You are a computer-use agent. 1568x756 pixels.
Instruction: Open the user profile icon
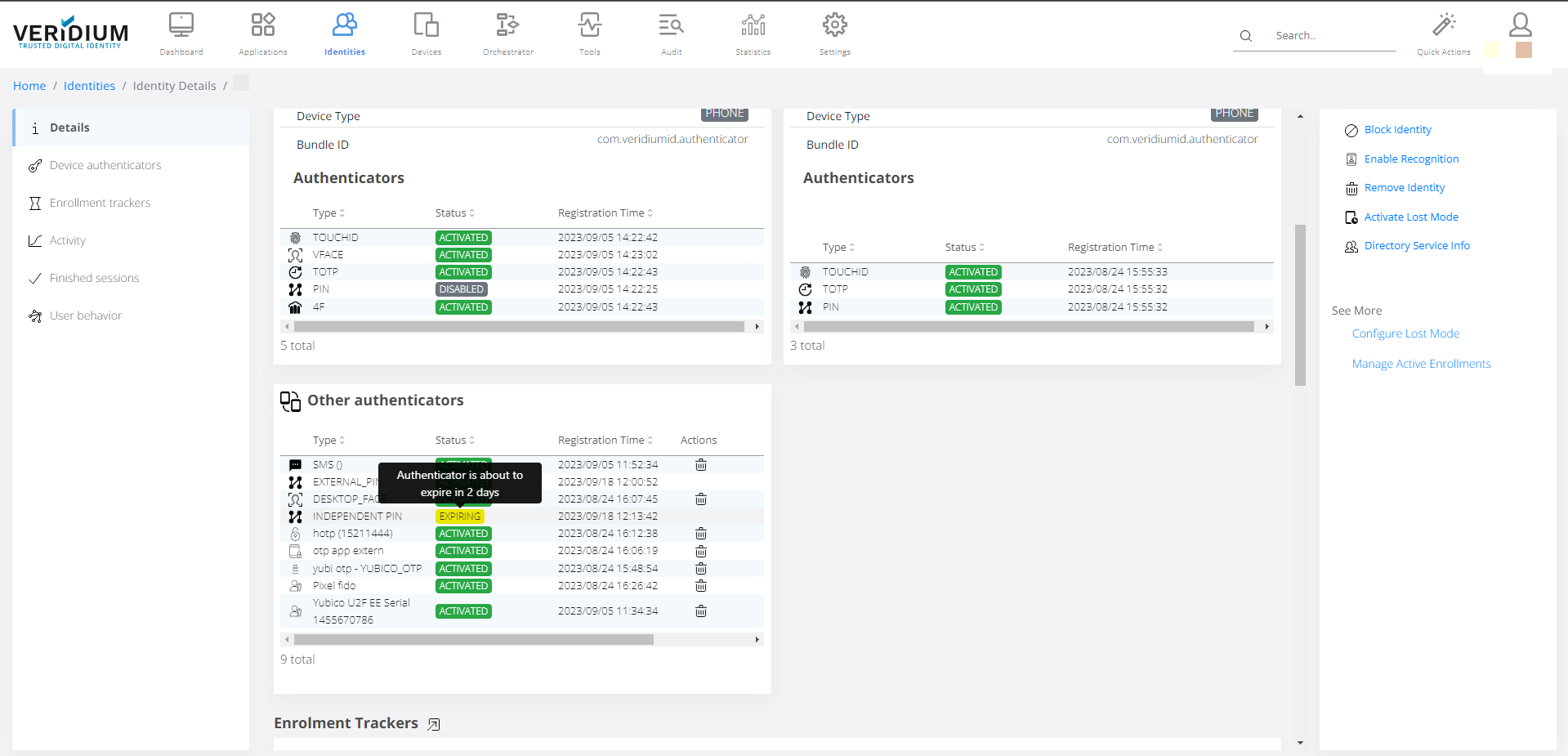(x=1520, y=25)
